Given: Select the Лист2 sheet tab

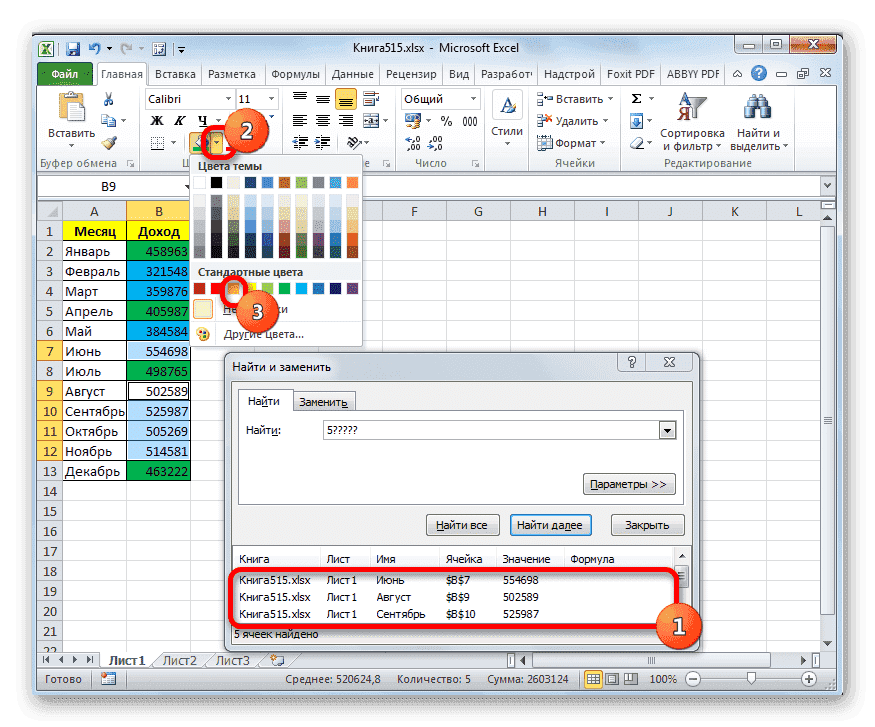Looking at the screenshot, I should click(177, 660).
